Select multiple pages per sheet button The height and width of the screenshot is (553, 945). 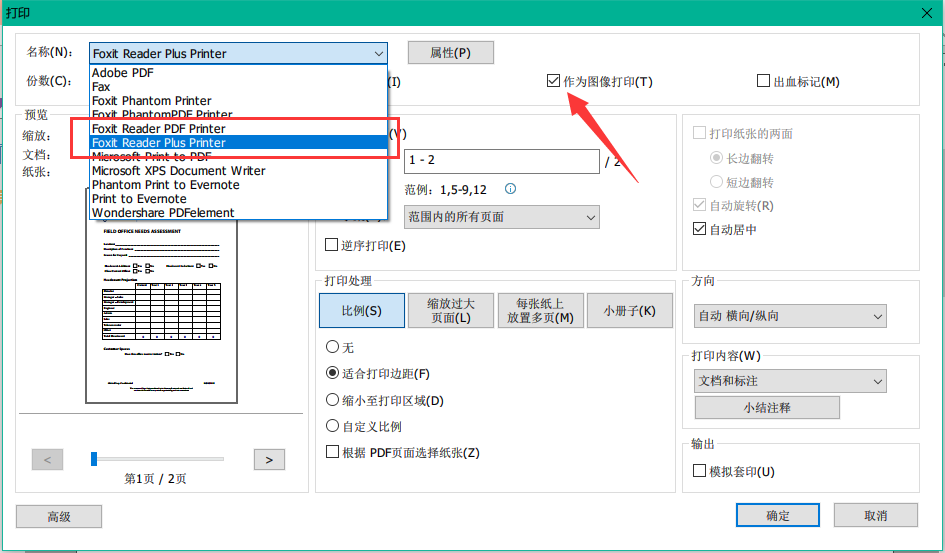click(541, 310)
